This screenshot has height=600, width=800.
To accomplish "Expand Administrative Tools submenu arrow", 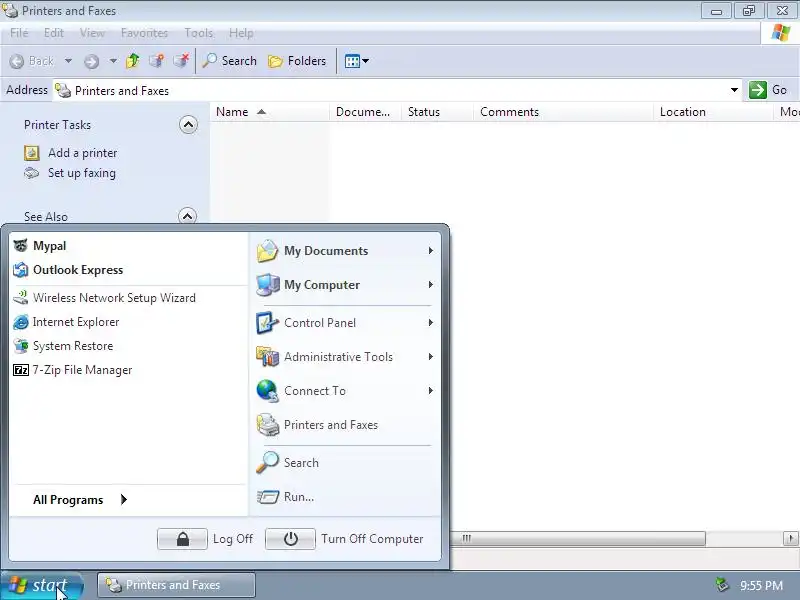I will (431, 357).
